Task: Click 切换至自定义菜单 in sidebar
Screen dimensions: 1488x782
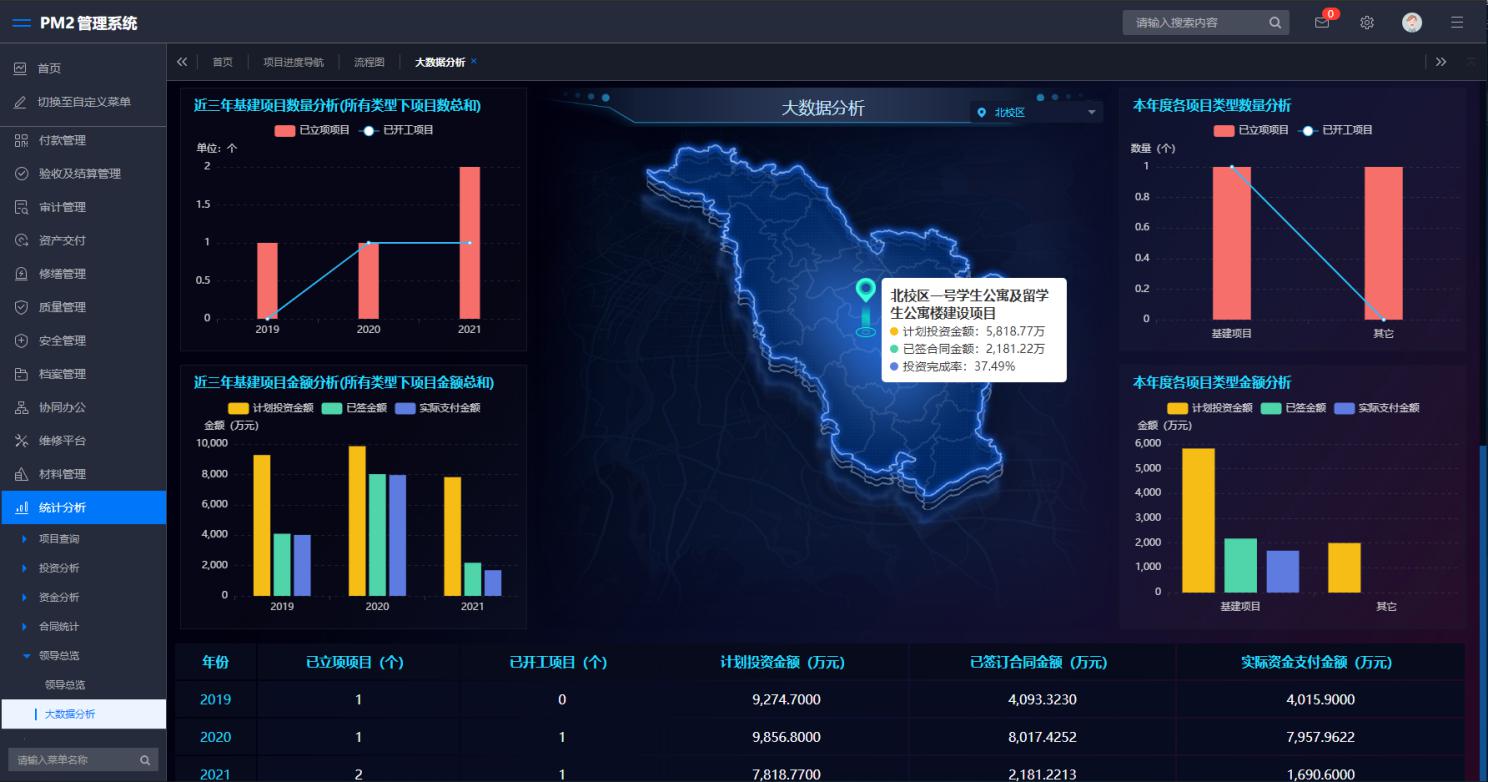Action: tap(84, 102)
